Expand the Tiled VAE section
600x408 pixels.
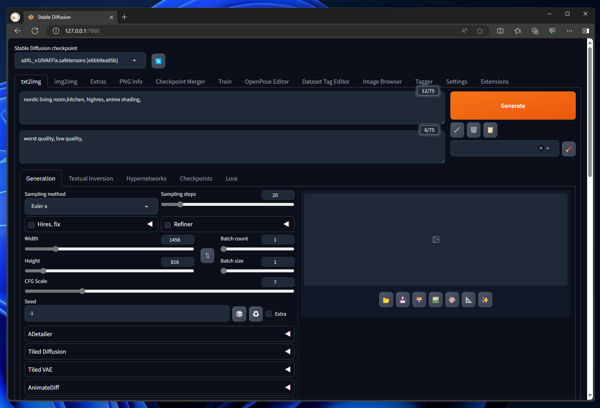(159, 370)
